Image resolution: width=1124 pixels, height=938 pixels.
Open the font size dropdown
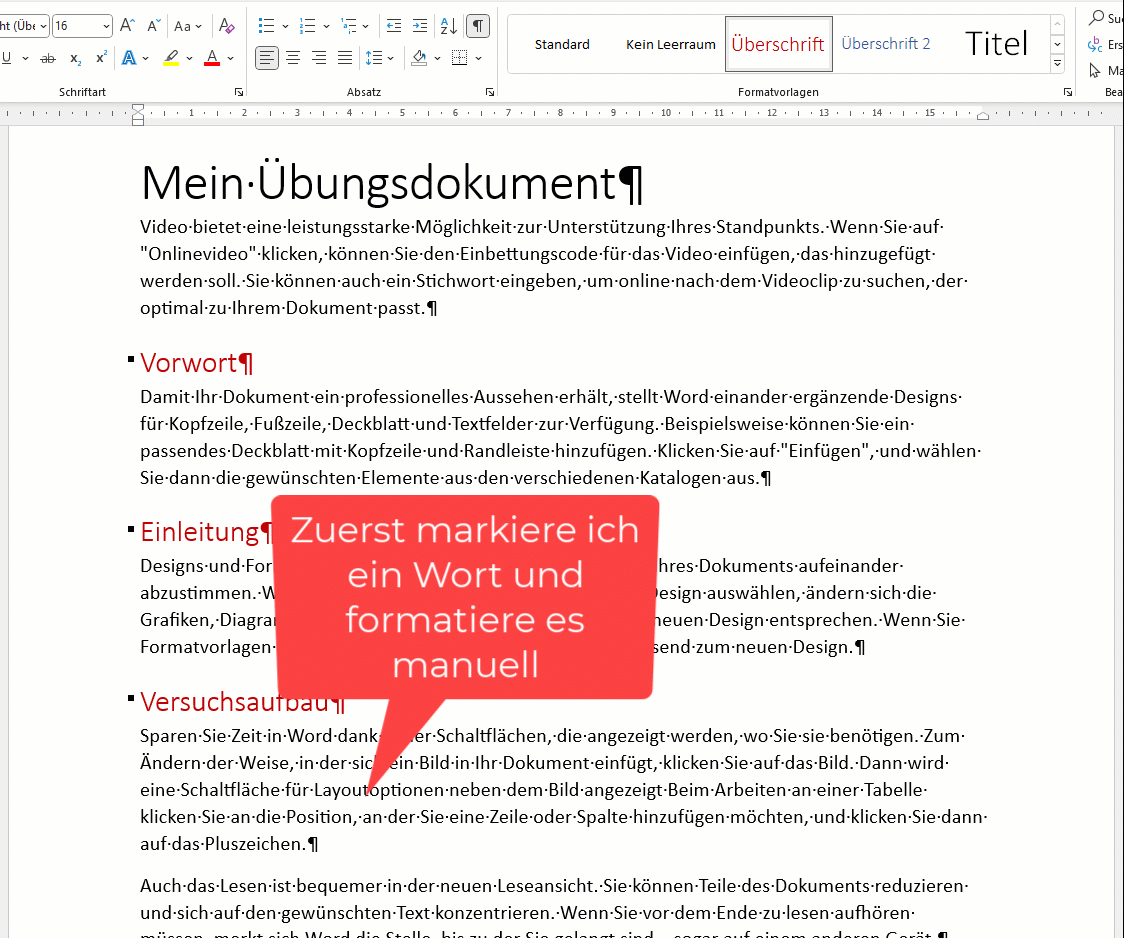[105, 26]
